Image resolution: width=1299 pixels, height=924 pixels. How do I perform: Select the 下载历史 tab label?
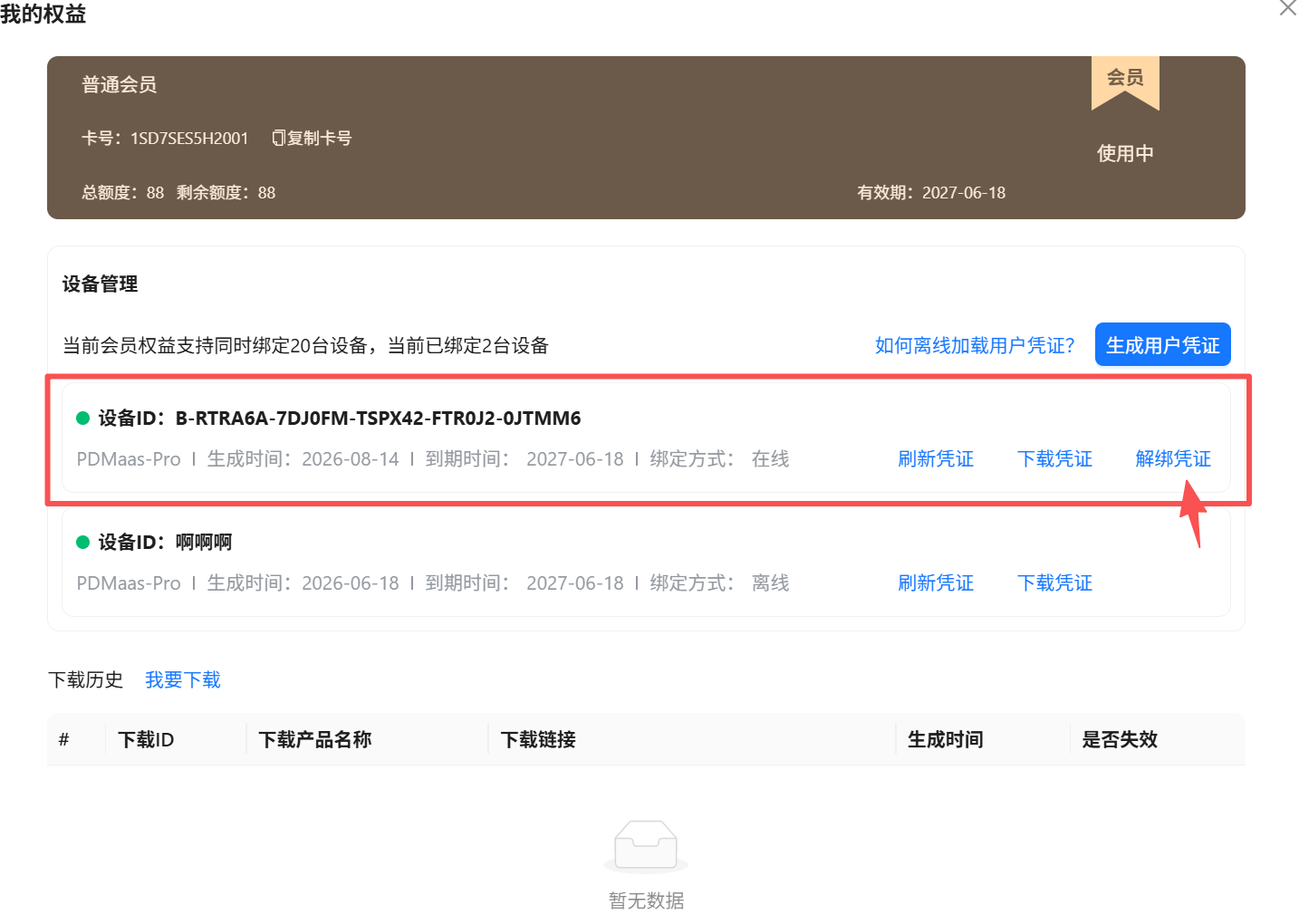pyautogui.click(x=85, y=679)
